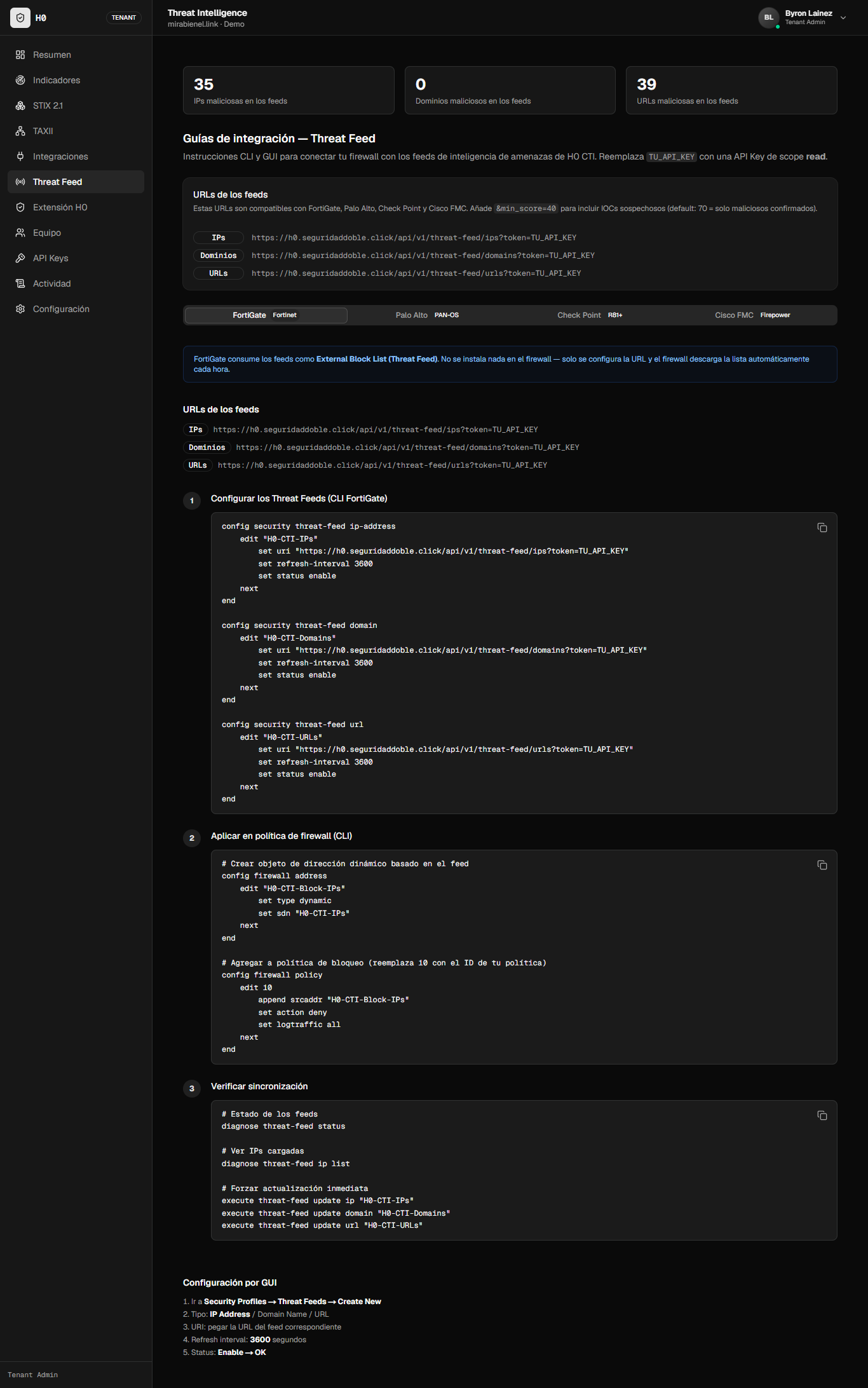Click 'Configuración por GUI' heading
Viewport: 868px width, 1388px height.
pos(230,1283)
